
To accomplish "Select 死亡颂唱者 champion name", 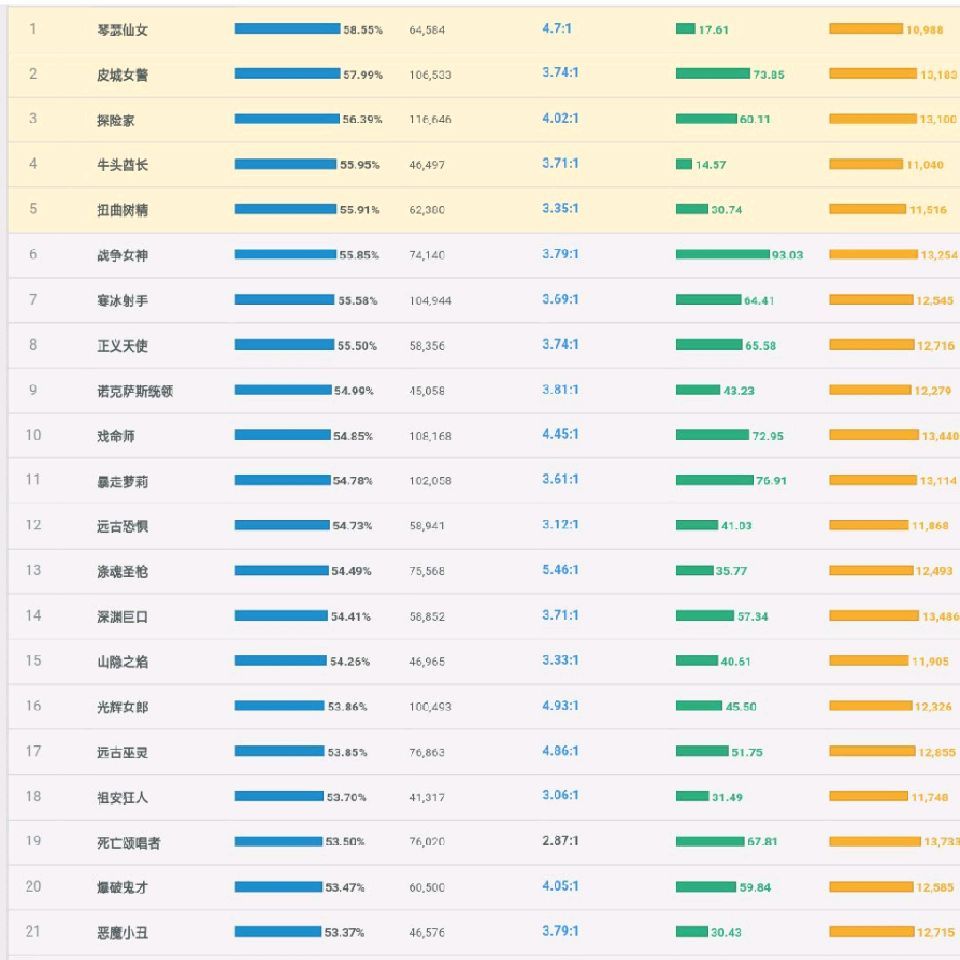I will [129, 843].
